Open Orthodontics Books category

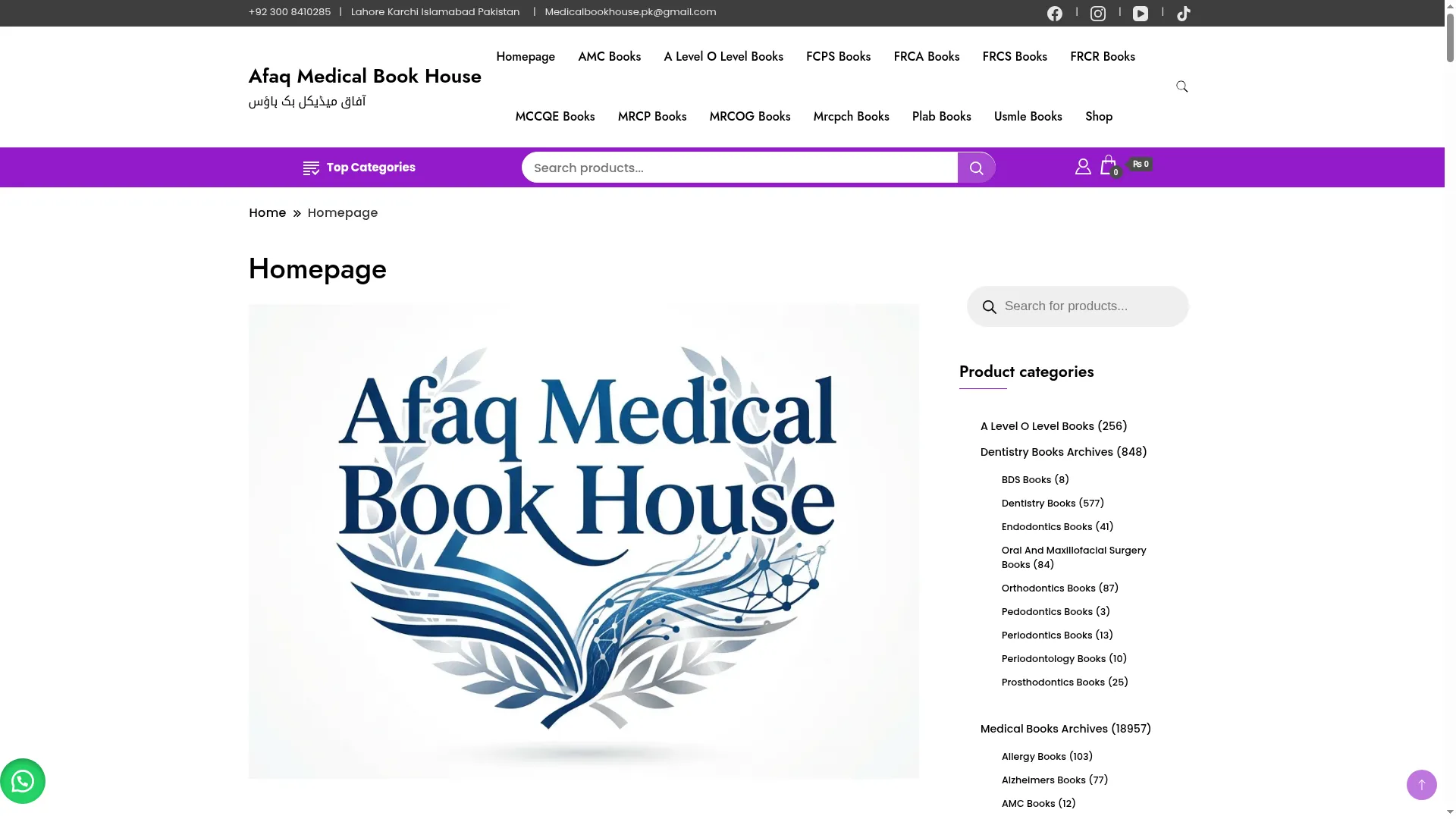click(1048, 588)
